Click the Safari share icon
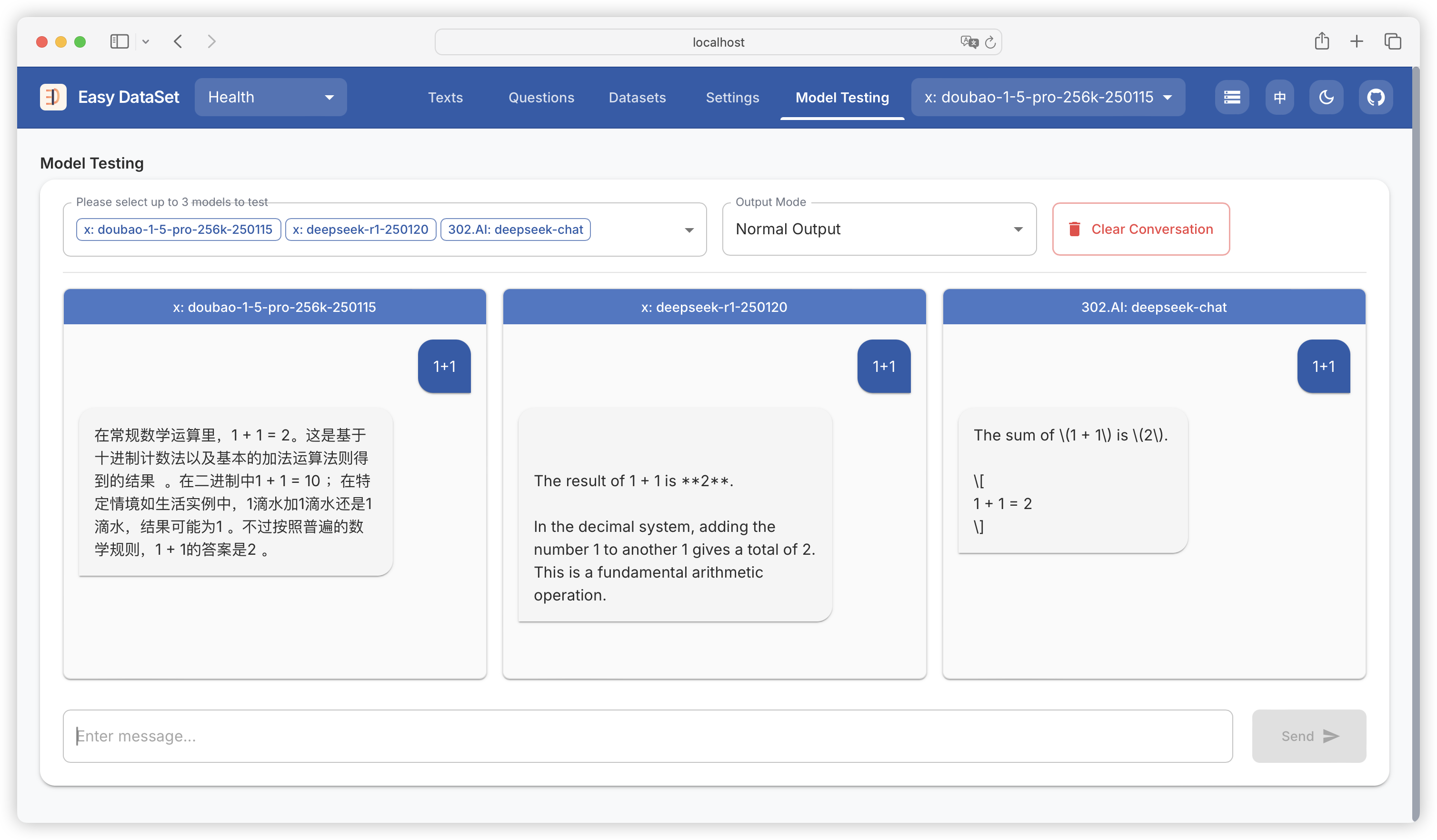 pos(1321,41)
